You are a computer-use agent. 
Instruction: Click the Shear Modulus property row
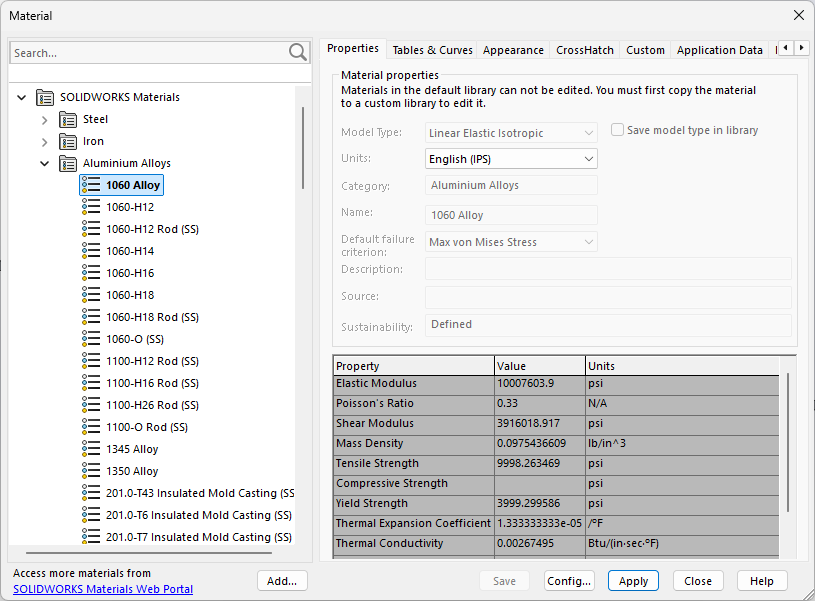556,423
